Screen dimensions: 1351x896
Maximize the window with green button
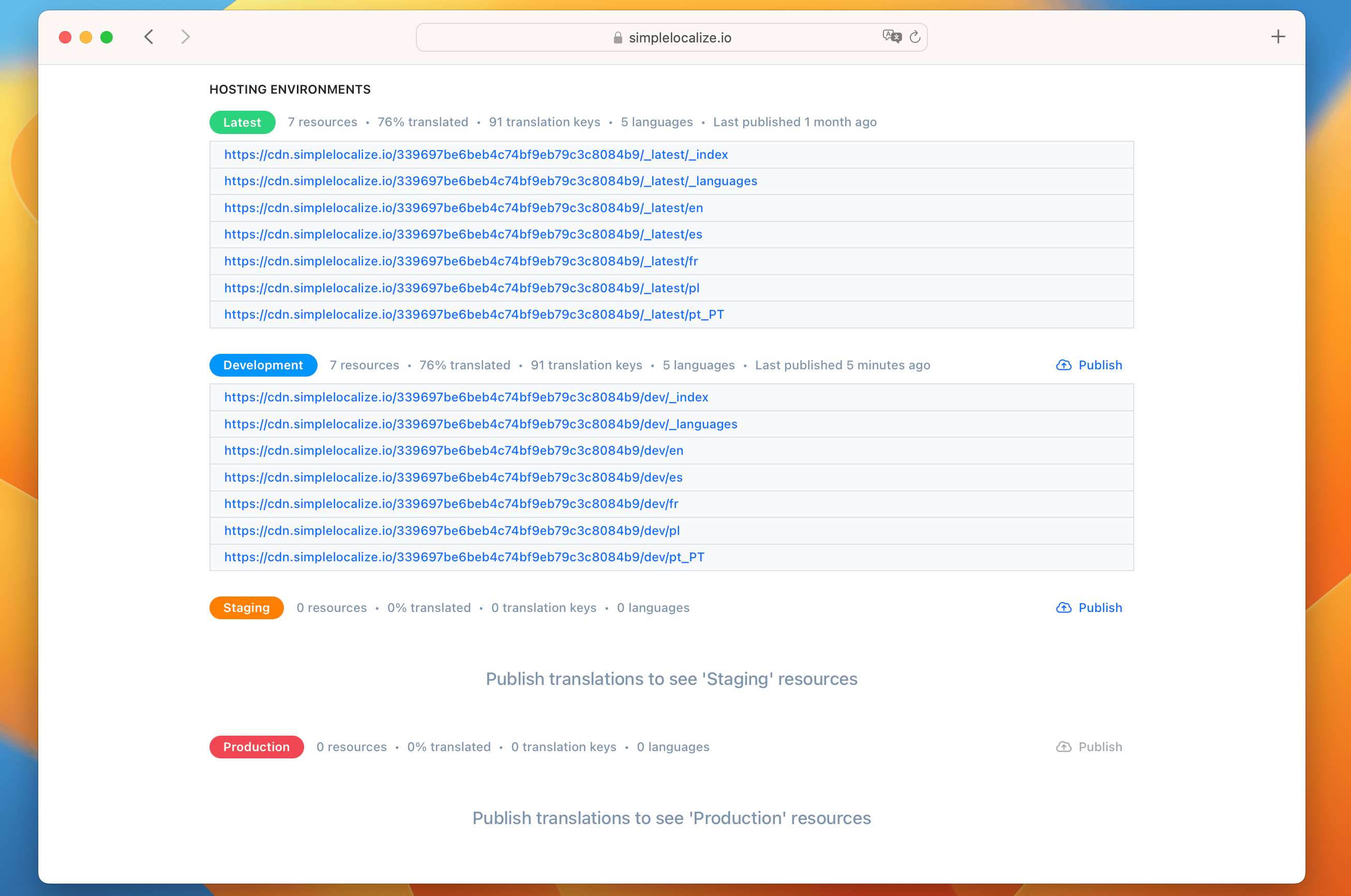(106, 37)
